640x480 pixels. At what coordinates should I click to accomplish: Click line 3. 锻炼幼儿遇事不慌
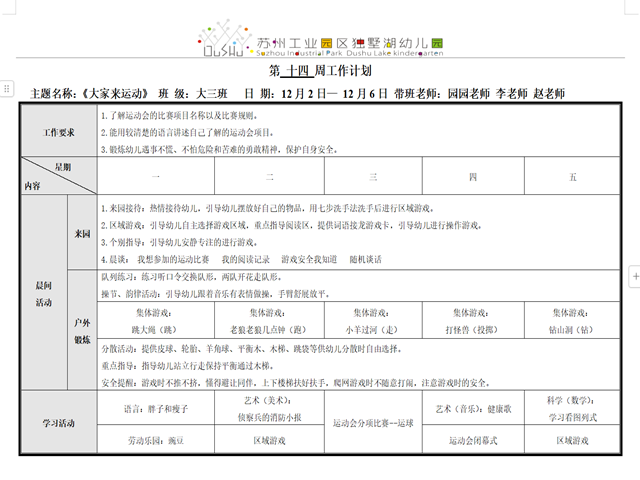(x=220, y=150)
